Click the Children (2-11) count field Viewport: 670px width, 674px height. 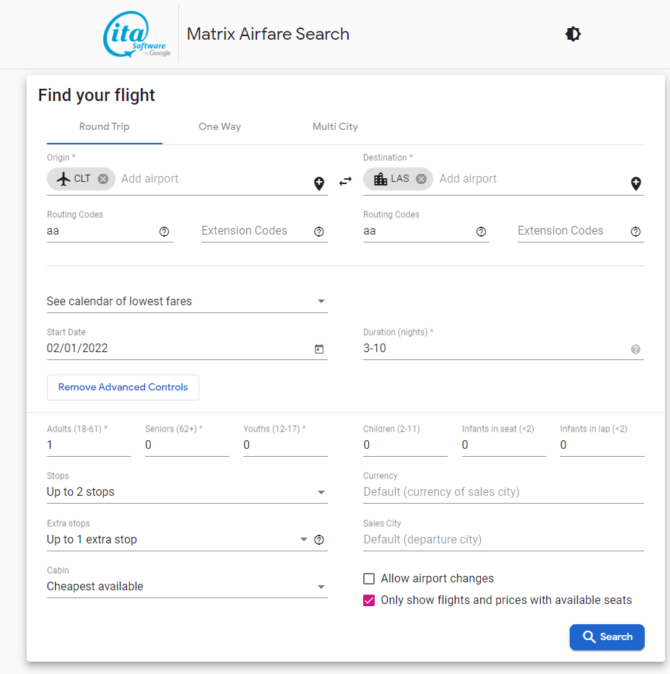click(x=405, y=445)
